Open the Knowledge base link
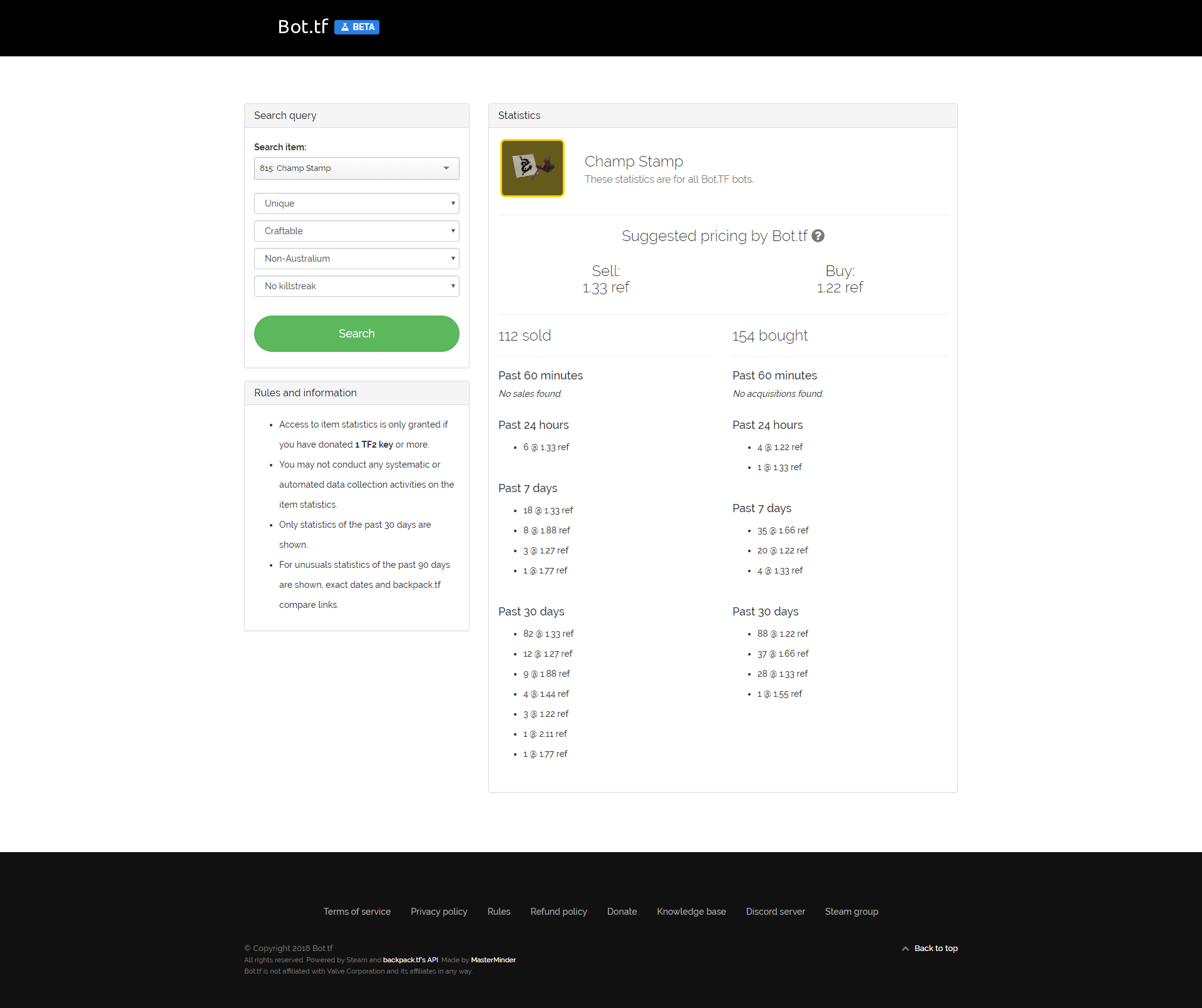 691,912
